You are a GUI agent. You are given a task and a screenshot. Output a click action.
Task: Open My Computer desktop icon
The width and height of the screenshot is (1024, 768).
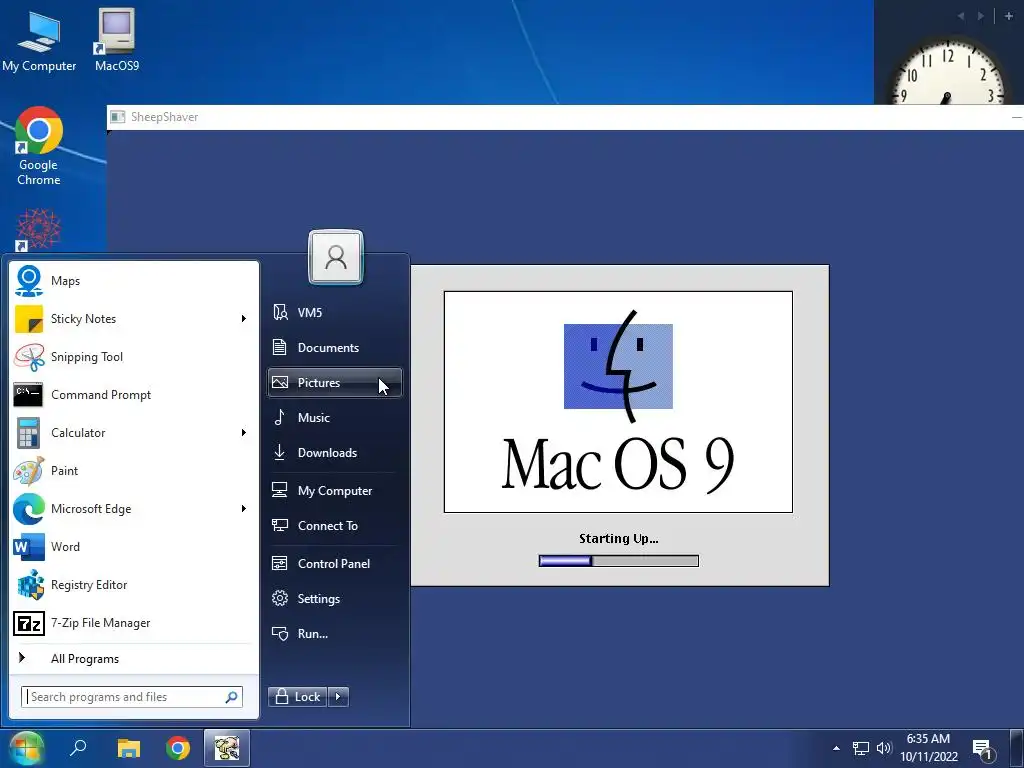coord(39,40)
